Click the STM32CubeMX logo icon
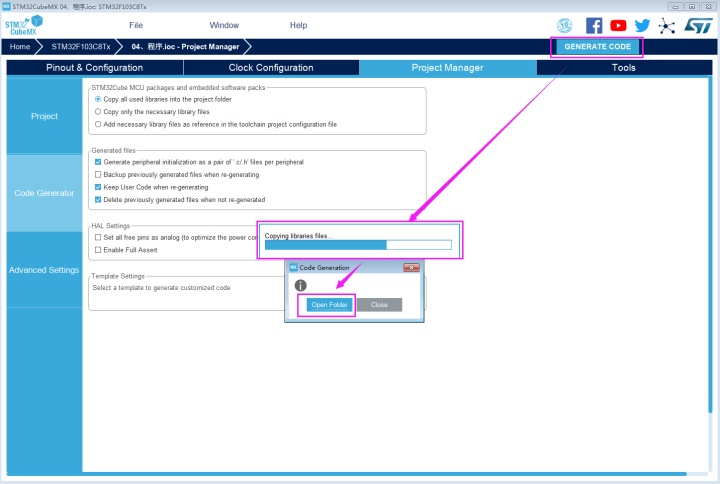Screen dimensions: 720x484 (24, 25)
